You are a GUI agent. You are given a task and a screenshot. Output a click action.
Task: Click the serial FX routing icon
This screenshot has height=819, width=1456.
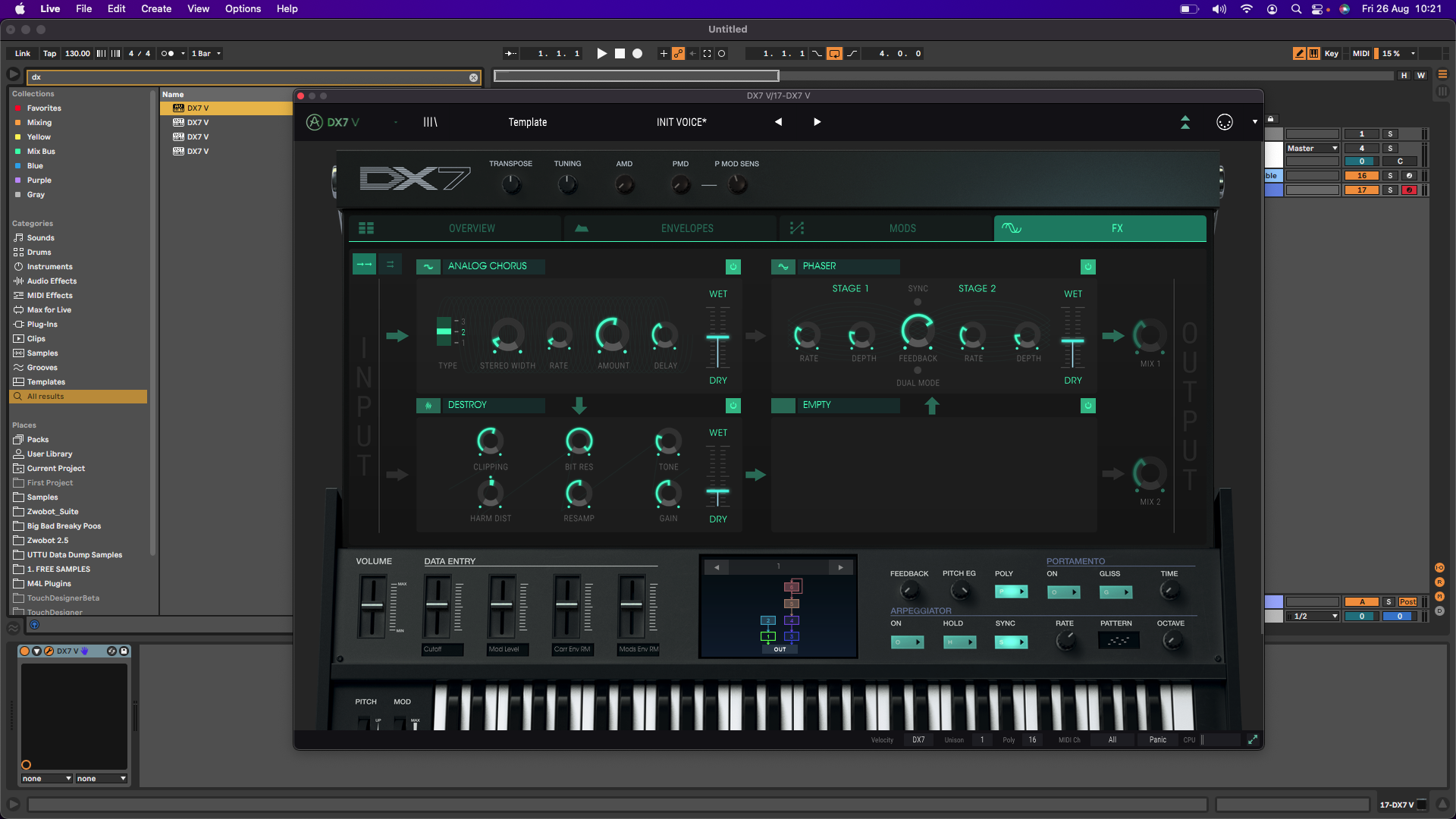(364, 265)
